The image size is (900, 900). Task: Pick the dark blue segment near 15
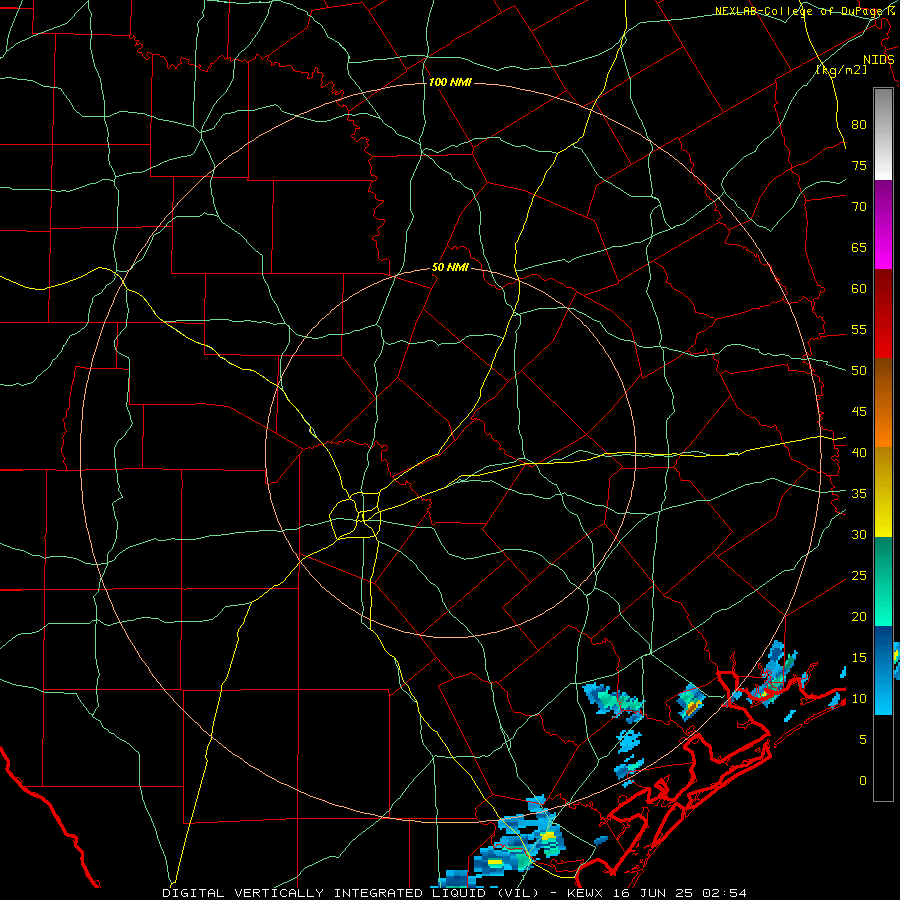tap(883, 650)
